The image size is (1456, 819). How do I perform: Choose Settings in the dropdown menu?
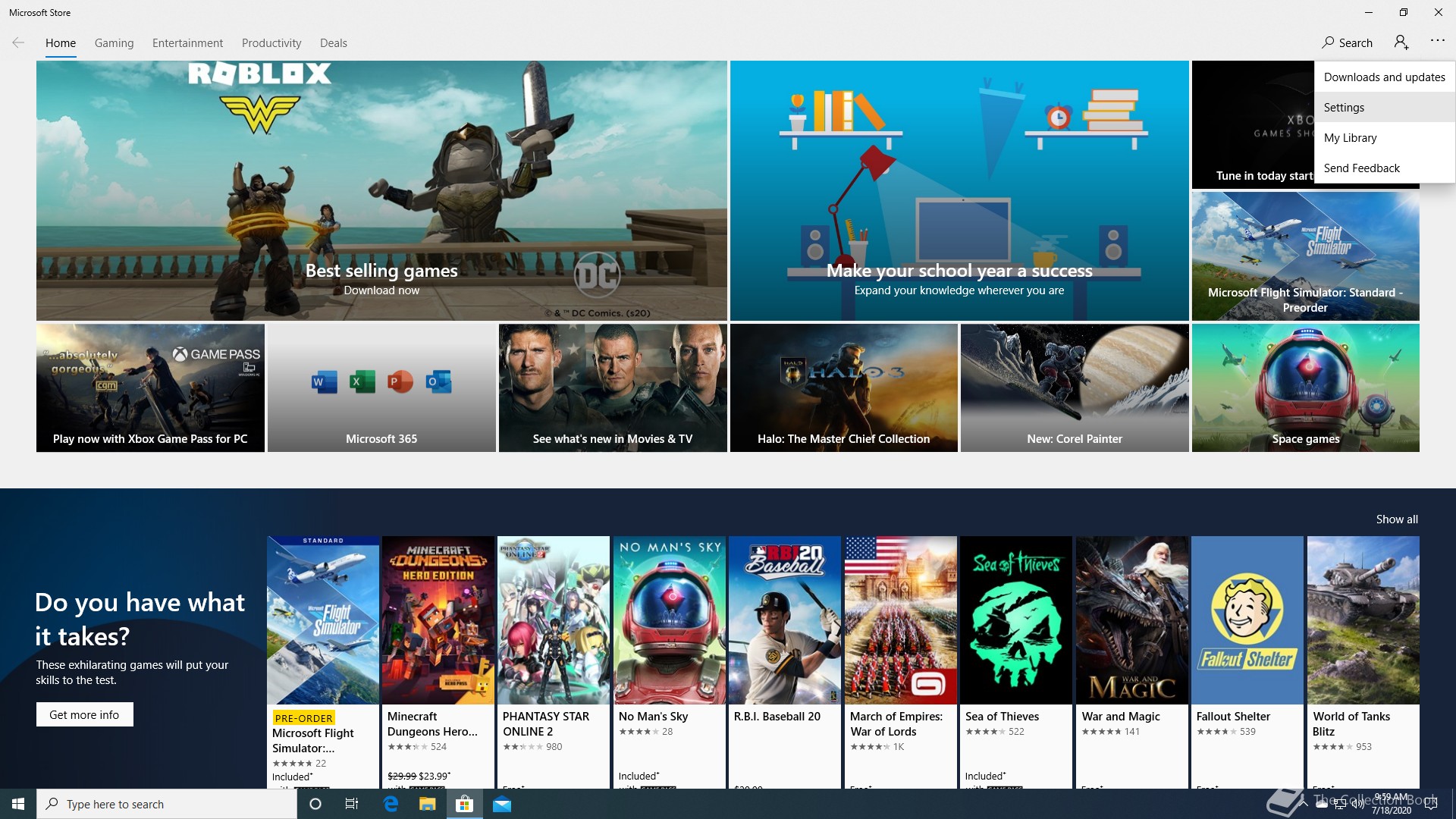pyautogui.click(x=1384, y=107)
